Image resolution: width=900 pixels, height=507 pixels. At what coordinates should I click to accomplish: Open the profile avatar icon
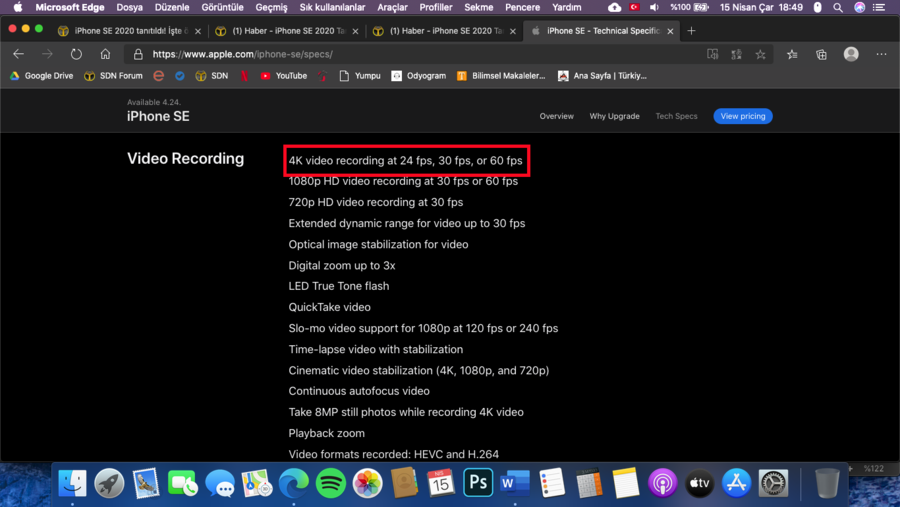pos(851,54)
